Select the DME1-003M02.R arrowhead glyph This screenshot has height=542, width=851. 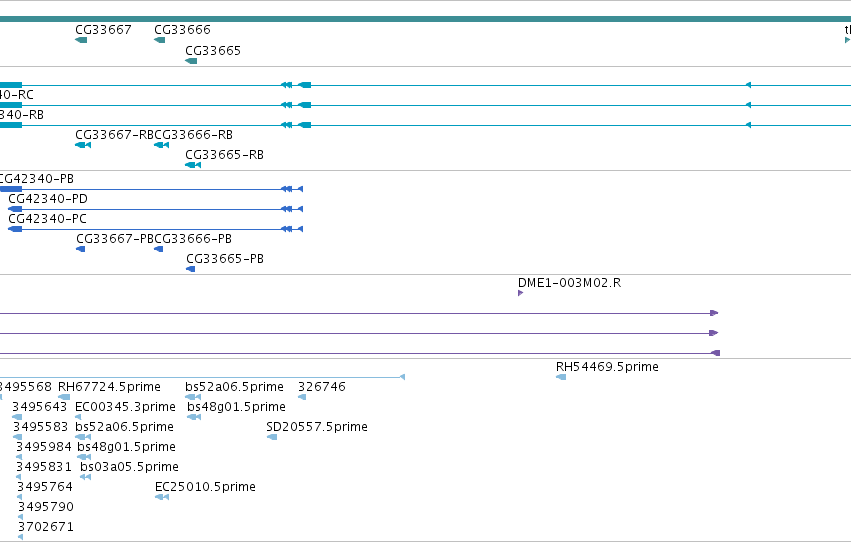520,293
